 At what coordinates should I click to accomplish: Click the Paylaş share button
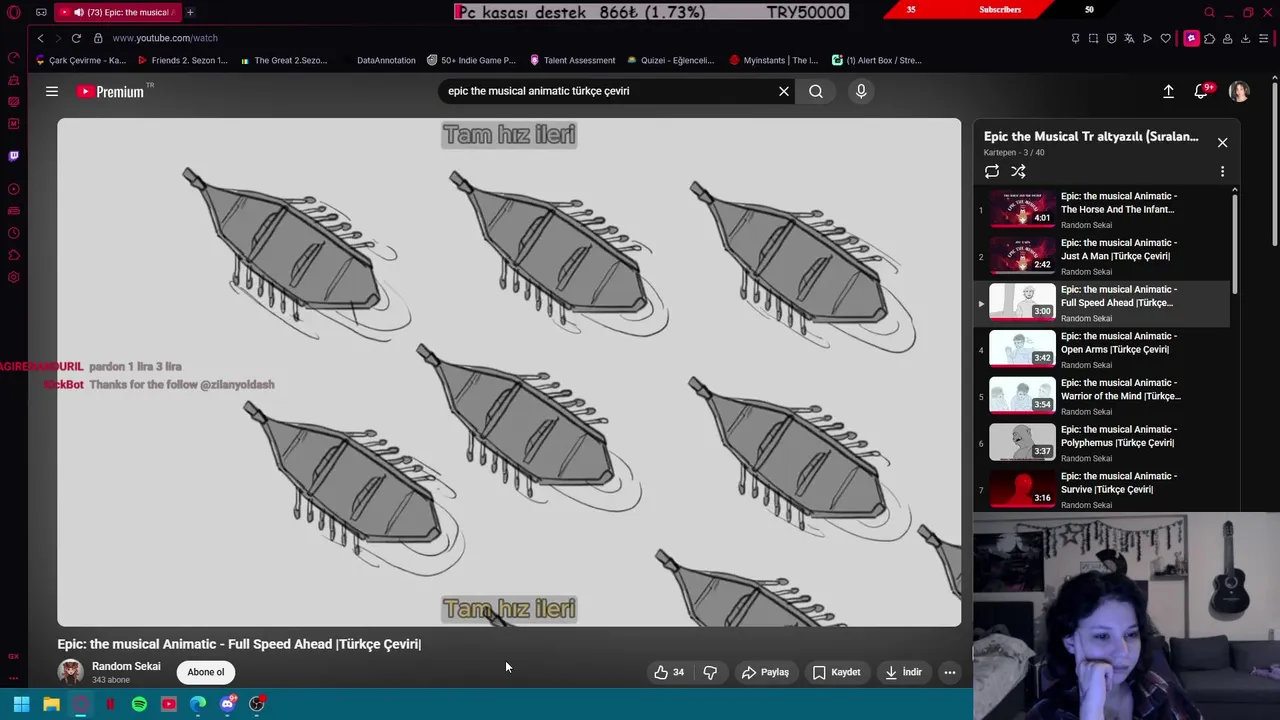[765, 672]
